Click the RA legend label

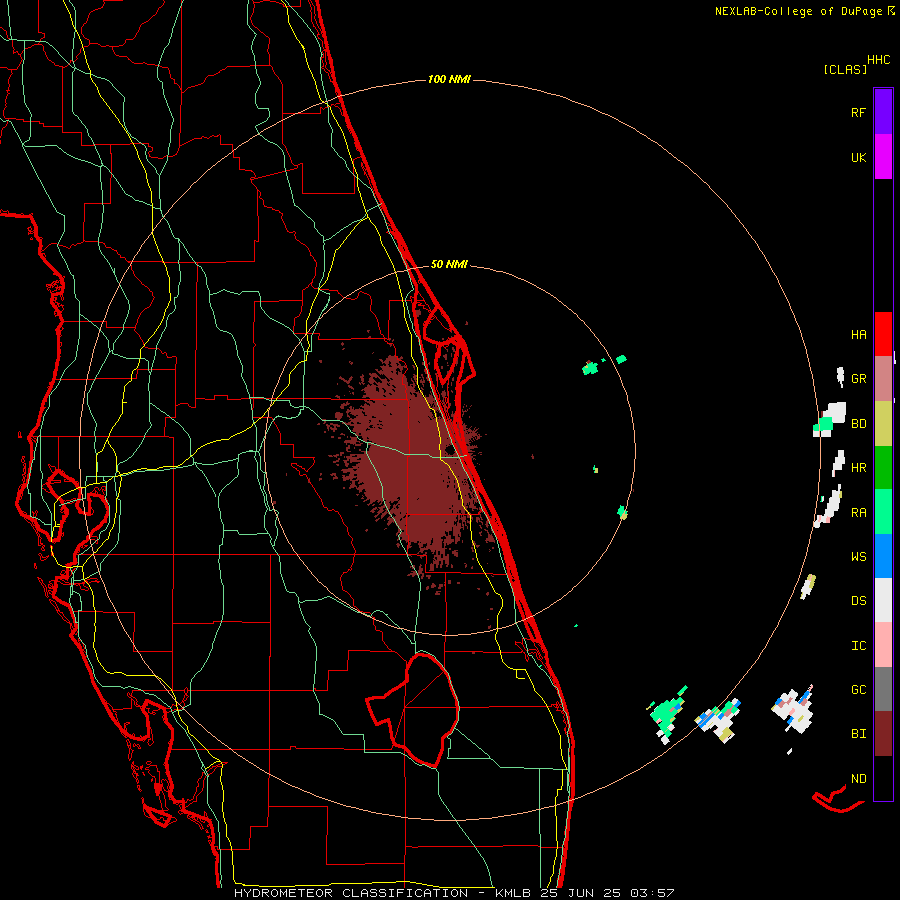click(858, 513)
